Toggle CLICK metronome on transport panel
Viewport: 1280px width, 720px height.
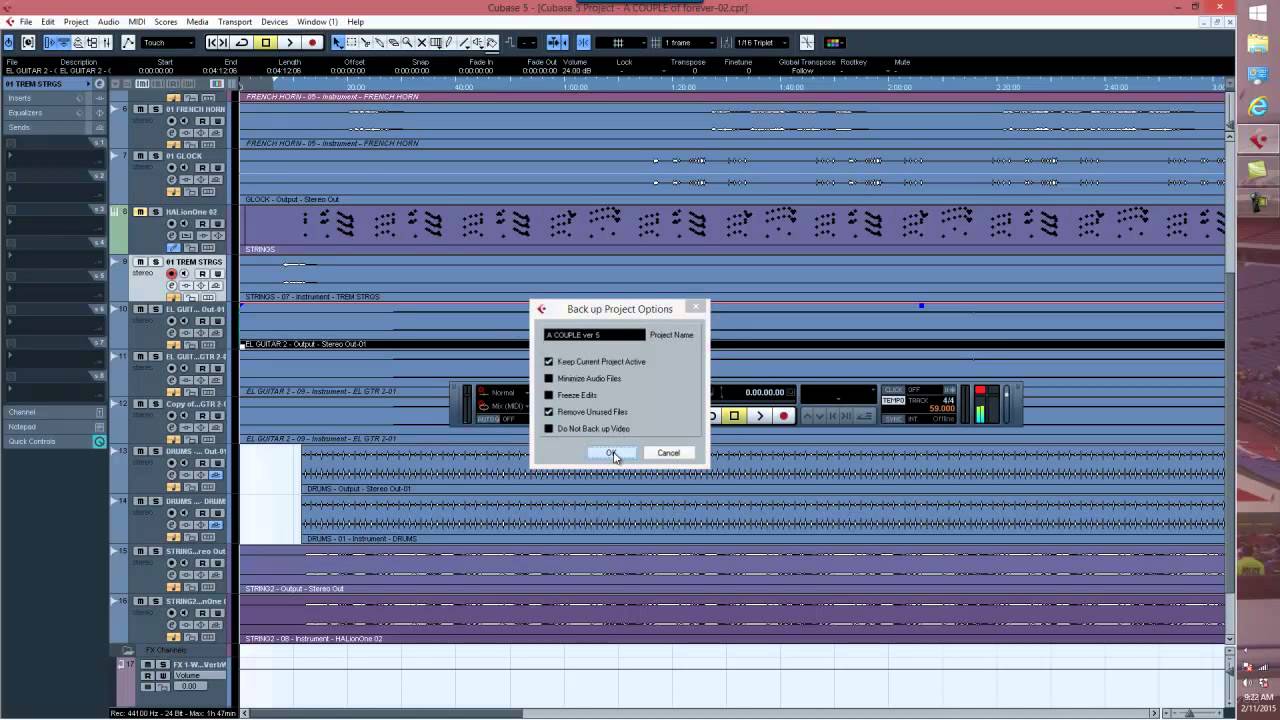click(893, 389)
